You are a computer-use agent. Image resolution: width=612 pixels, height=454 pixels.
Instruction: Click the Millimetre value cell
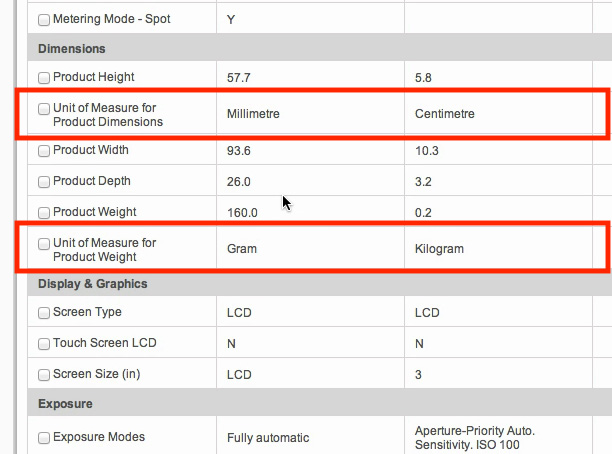point(253,114)
